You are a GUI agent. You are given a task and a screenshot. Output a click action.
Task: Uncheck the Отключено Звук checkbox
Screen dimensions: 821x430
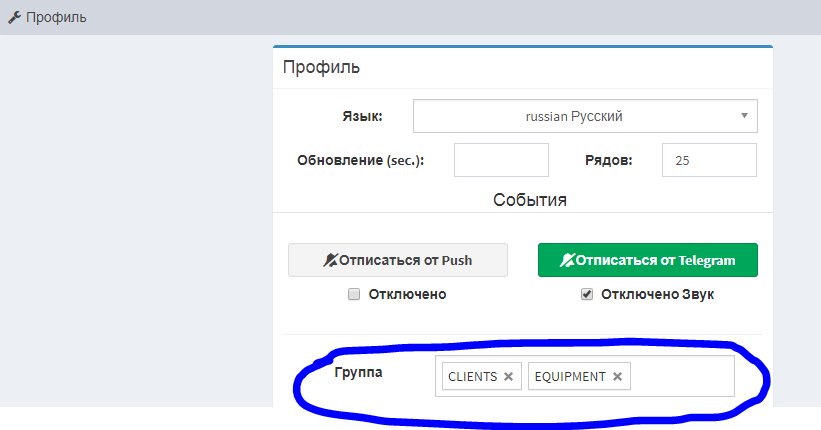point(586,294)
